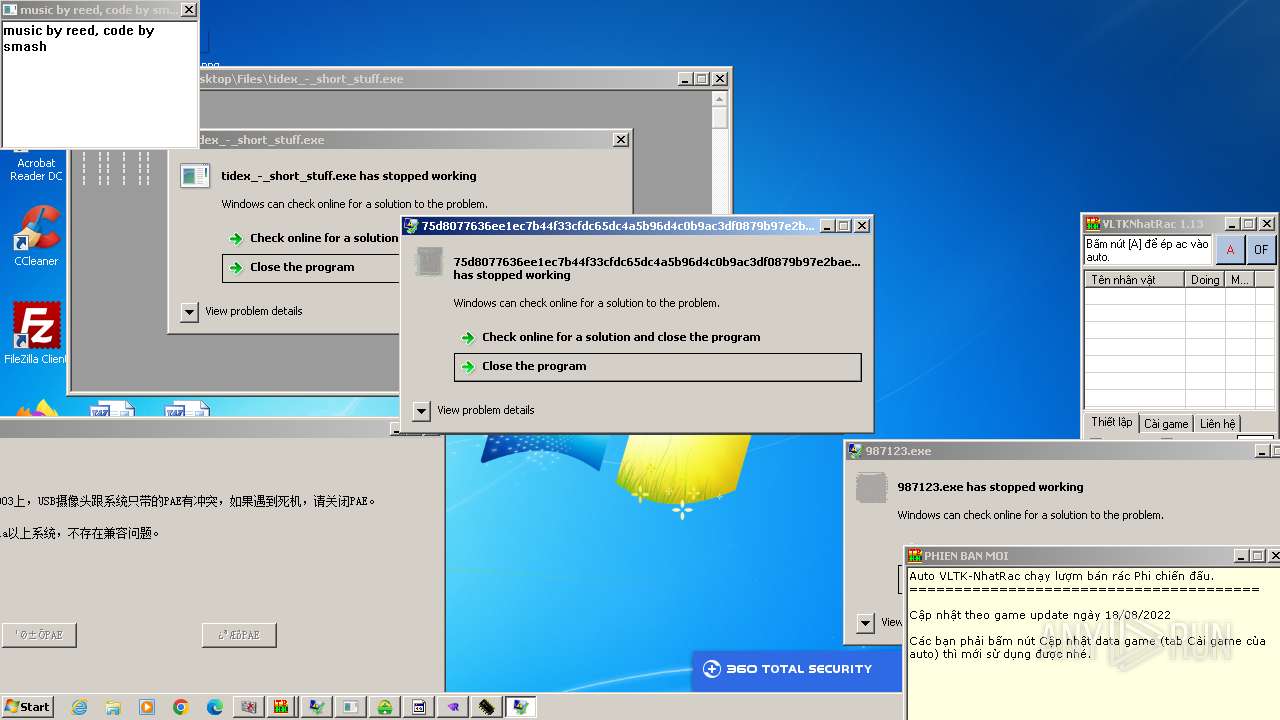The width and height of the screenshot is (1280, 720).
Task: Click the grey program icon in 75d807 dialog
Action: point(429,262)
